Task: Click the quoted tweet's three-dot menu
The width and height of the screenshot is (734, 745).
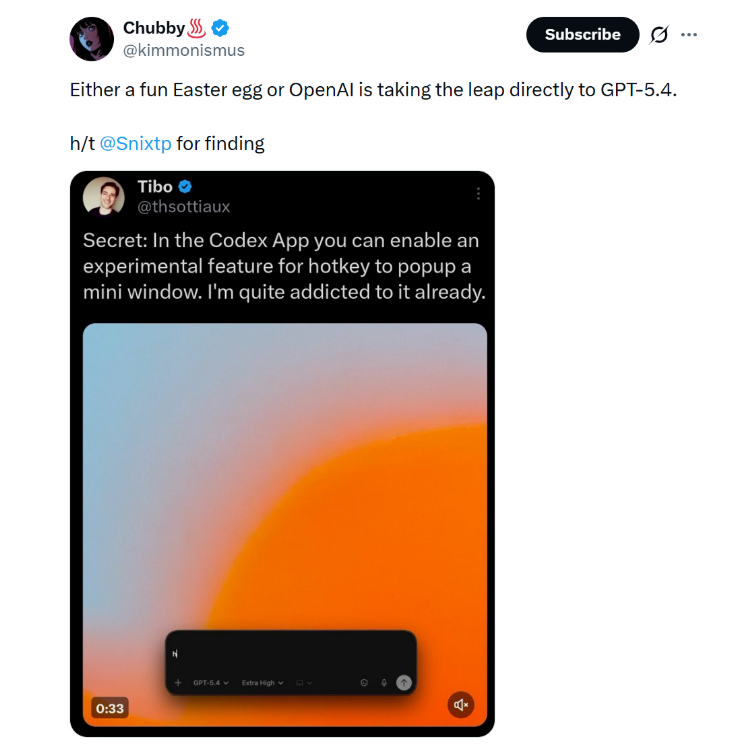Action: [478, 193]
